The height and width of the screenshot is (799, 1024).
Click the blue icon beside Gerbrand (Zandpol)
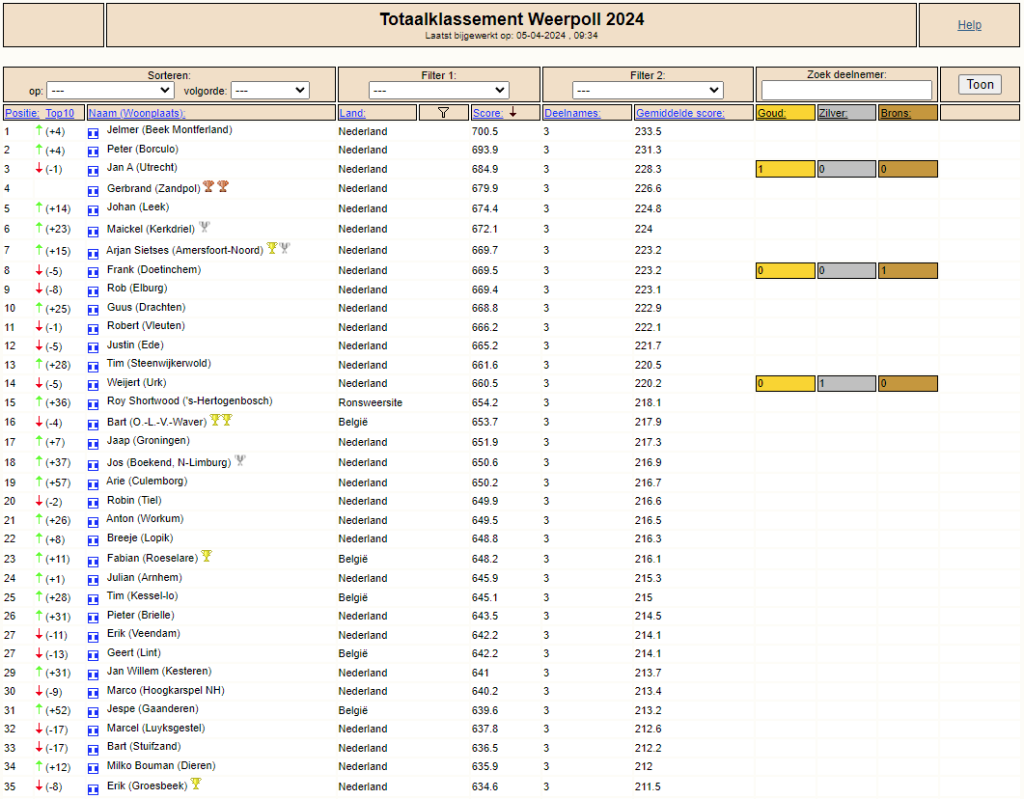(93, 191)
